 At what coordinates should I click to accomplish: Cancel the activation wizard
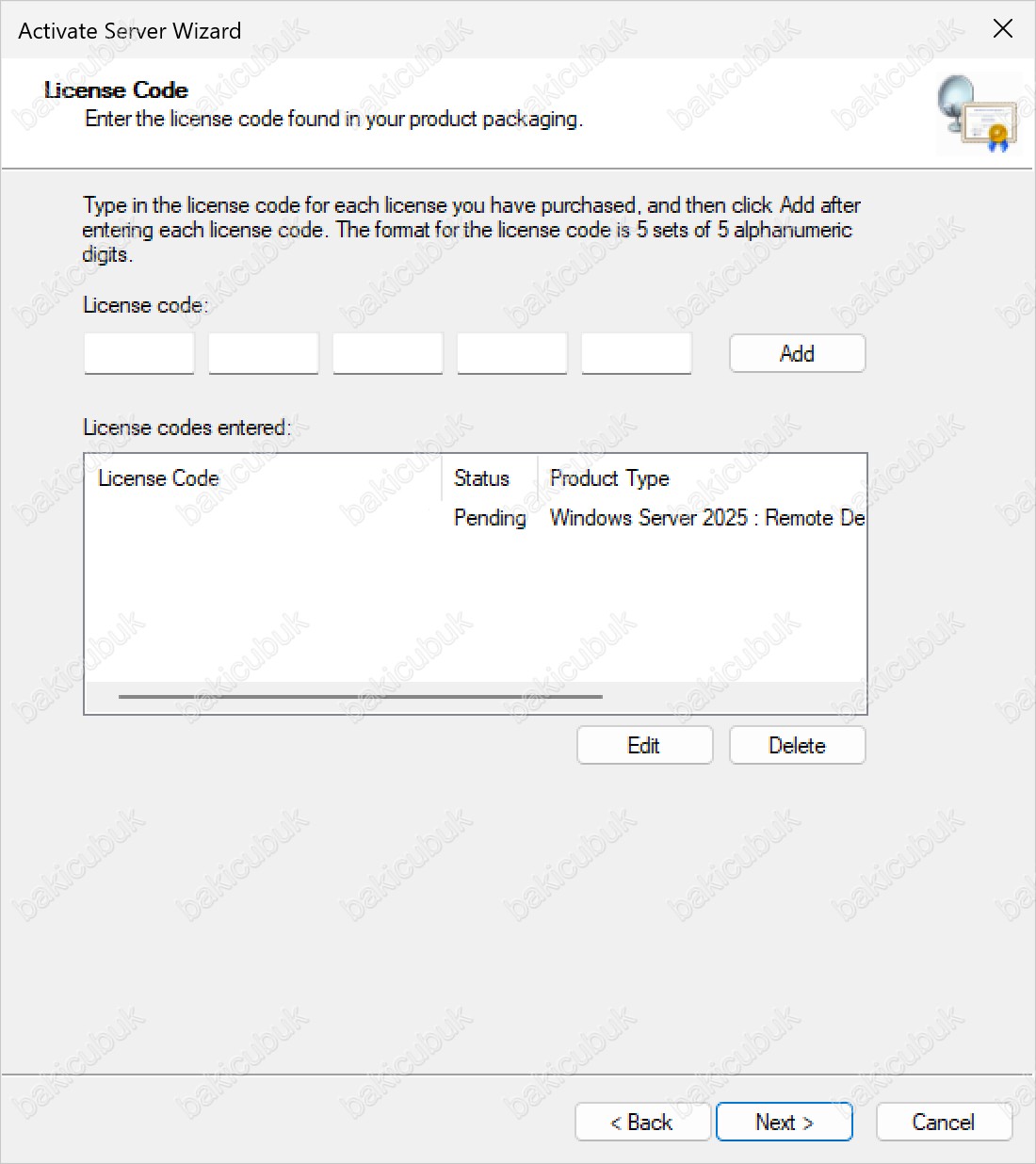pyautogui.click(x=944, y=1123)
